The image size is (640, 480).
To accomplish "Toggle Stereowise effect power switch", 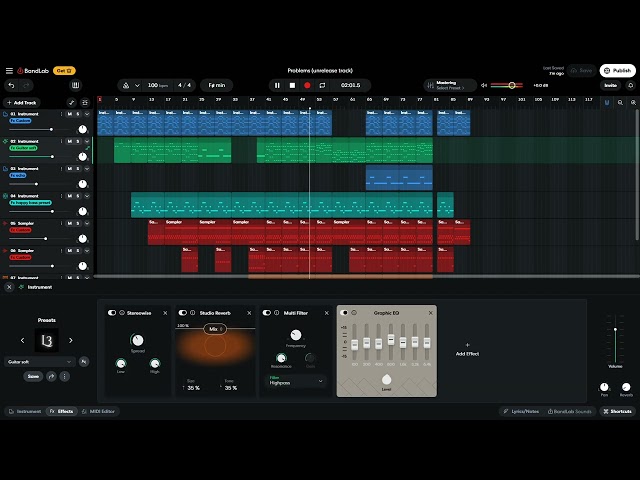I will (112, 313).
